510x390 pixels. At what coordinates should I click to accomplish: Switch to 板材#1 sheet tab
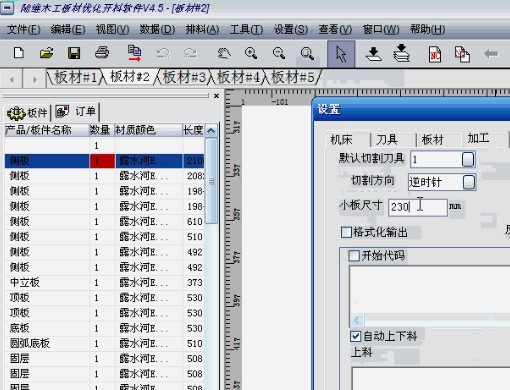pos(75,78)
